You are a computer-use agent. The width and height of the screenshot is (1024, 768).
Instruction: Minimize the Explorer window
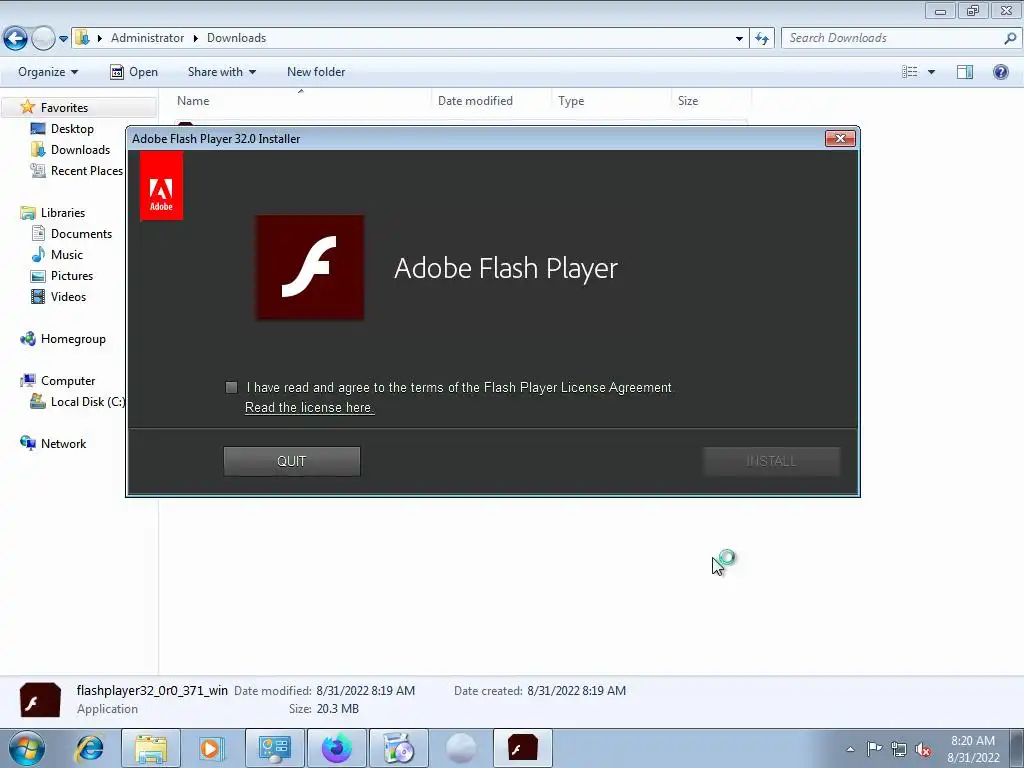click(940, 10)
